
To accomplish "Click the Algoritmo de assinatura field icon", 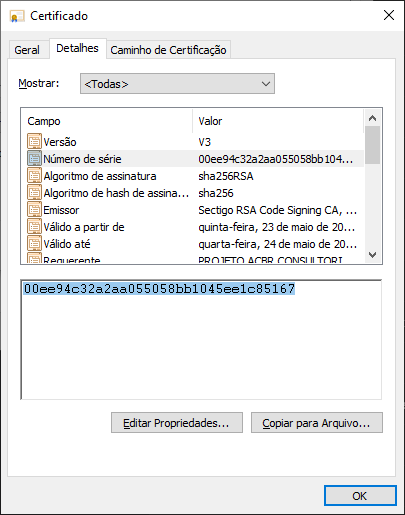I will [x=34, y=175].
